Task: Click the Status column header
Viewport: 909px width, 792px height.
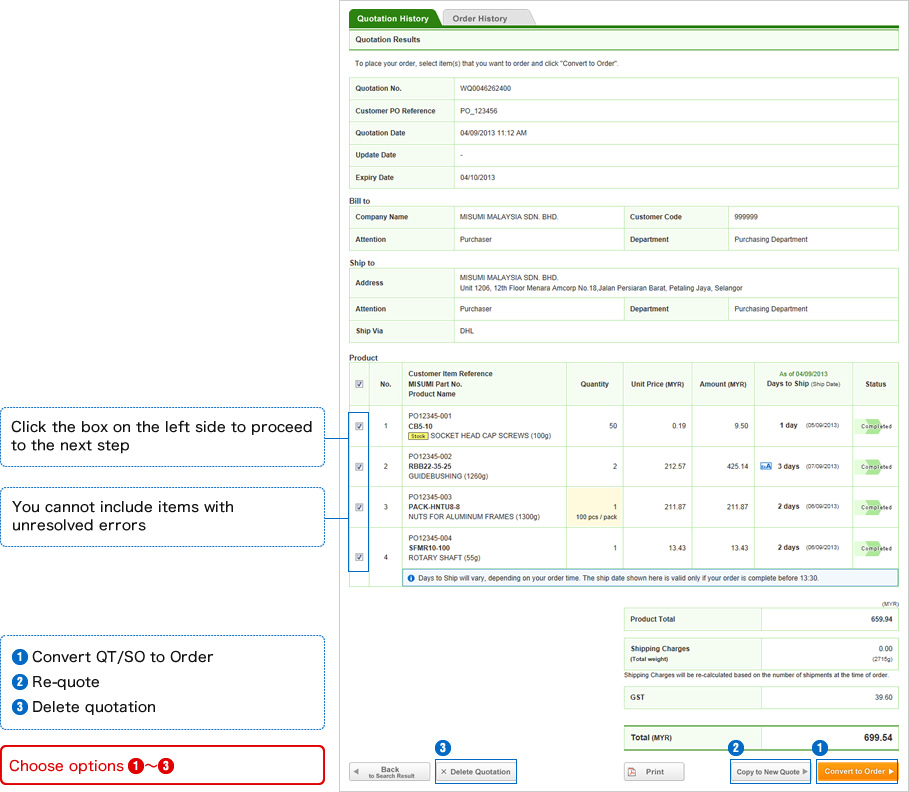Action: (x=875, y=384)
